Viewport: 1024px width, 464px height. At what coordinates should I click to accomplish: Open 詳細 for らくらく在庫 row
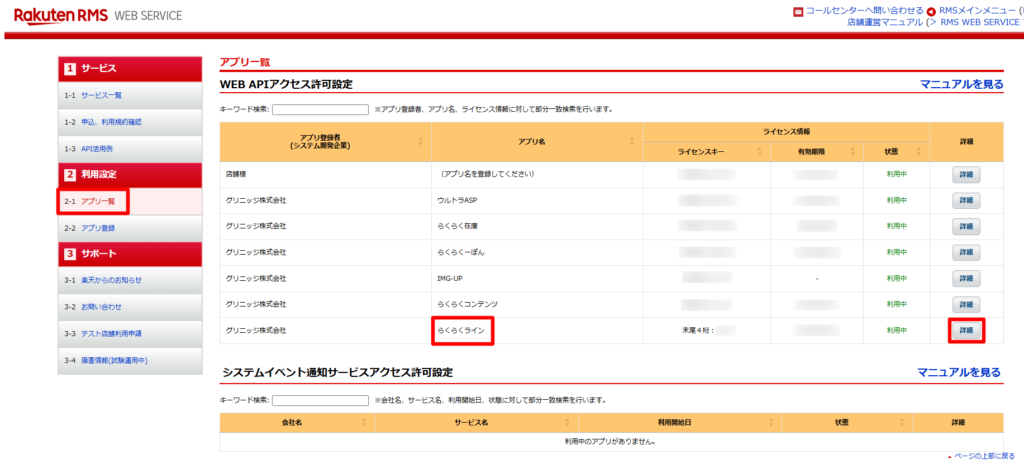click(x=966, y=226)
